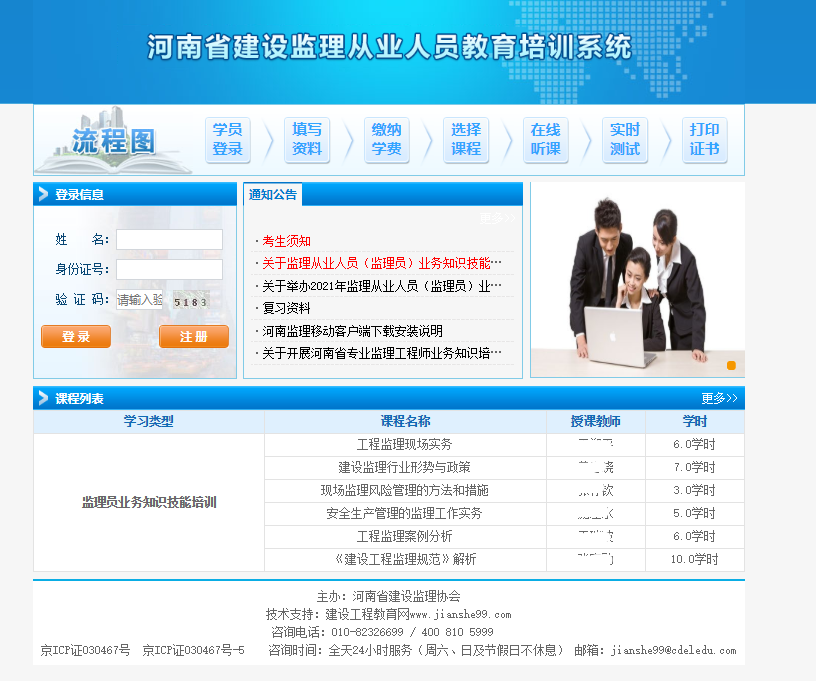Image resolution: width=816 pixels, height=681 pixels.
Task: Switch to the 通知公告 tab
Action: tap(273, 195)
